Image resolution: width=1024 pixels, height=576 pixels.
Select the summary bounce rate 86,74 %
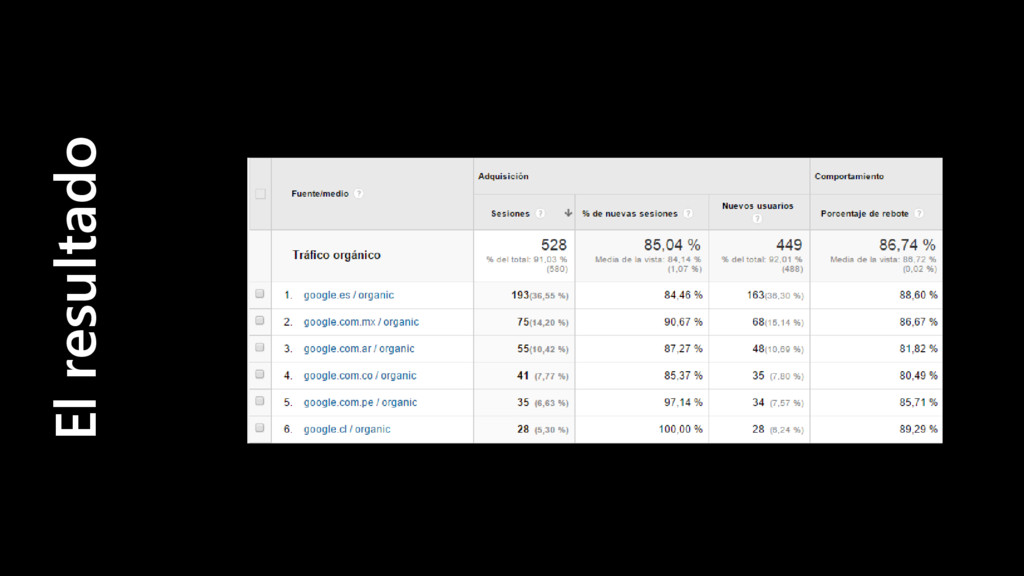click(x=907, y=245)
